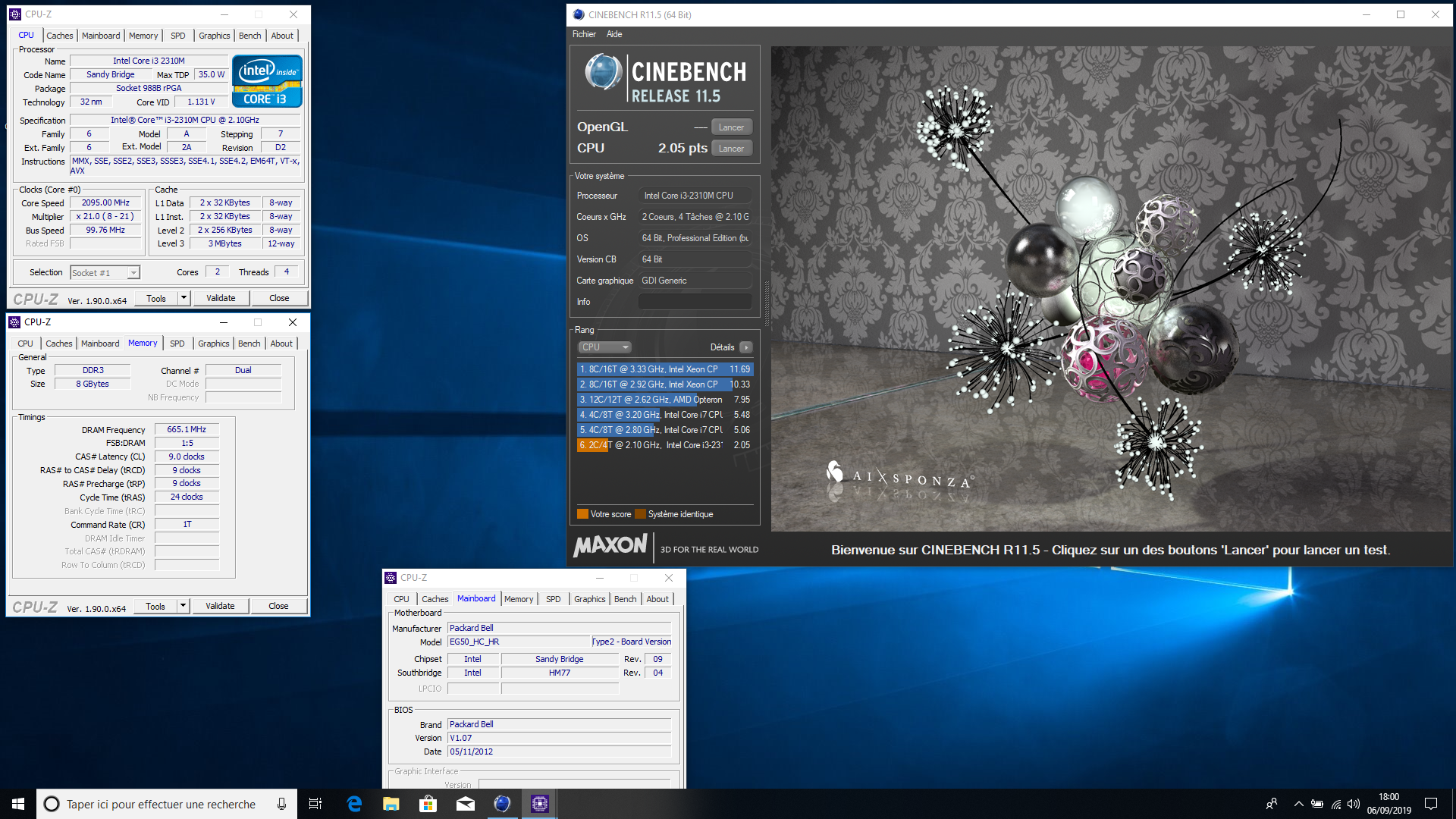Open the Rang CPU dropdown in Cinebench
Viewport: 1456px width, 819px height.
coord(604,347)
